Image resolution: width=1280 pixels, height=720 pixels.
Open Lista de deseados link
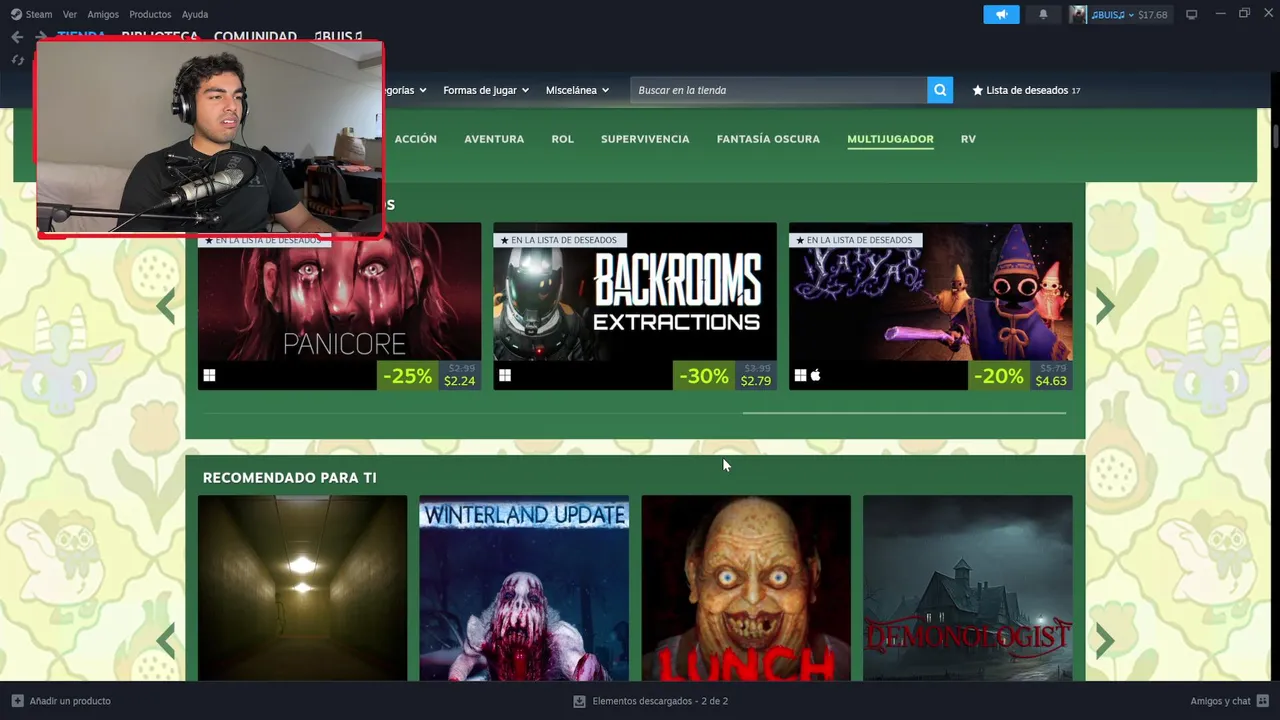(x=1026, y=90)
